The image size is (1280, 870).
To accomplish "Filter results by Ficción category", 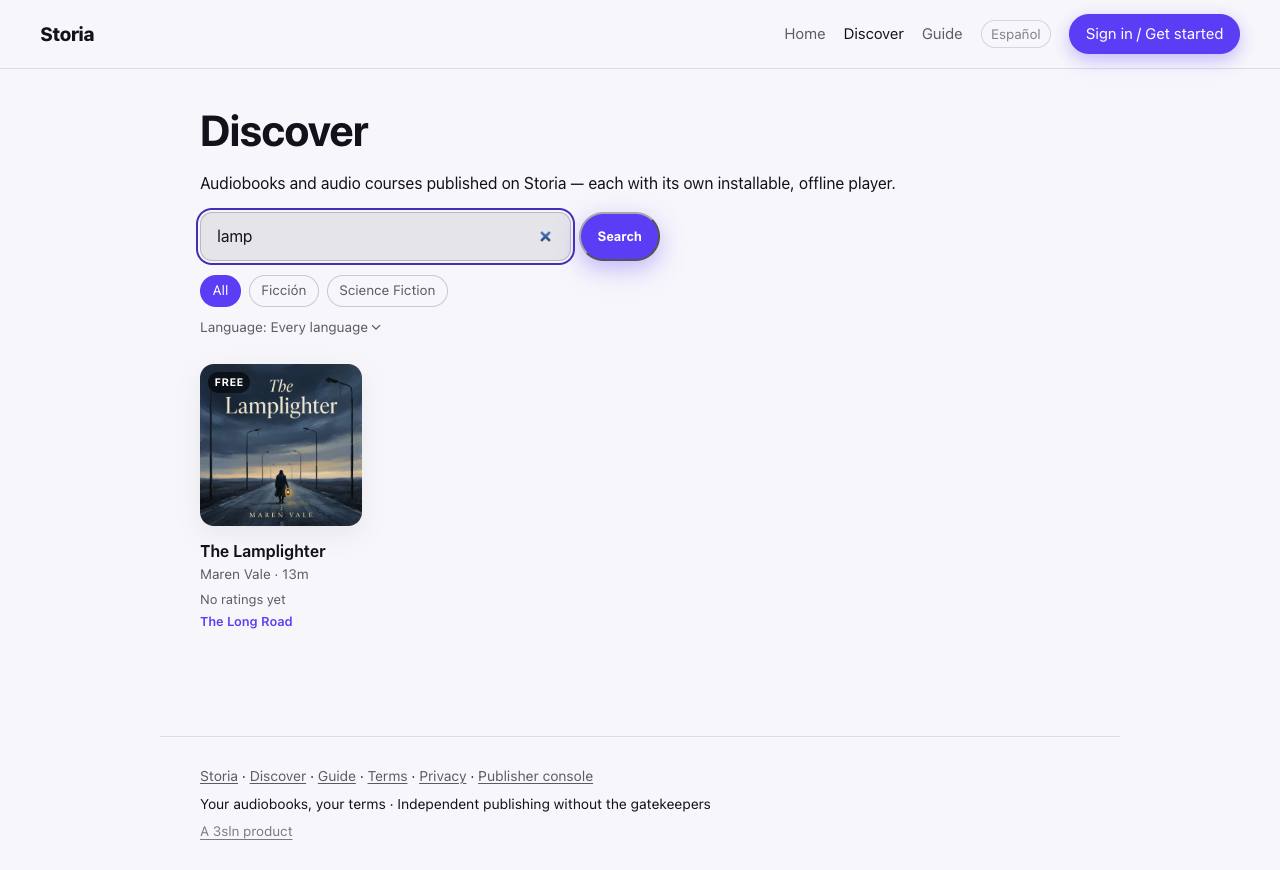I will (x=284, y=291).
